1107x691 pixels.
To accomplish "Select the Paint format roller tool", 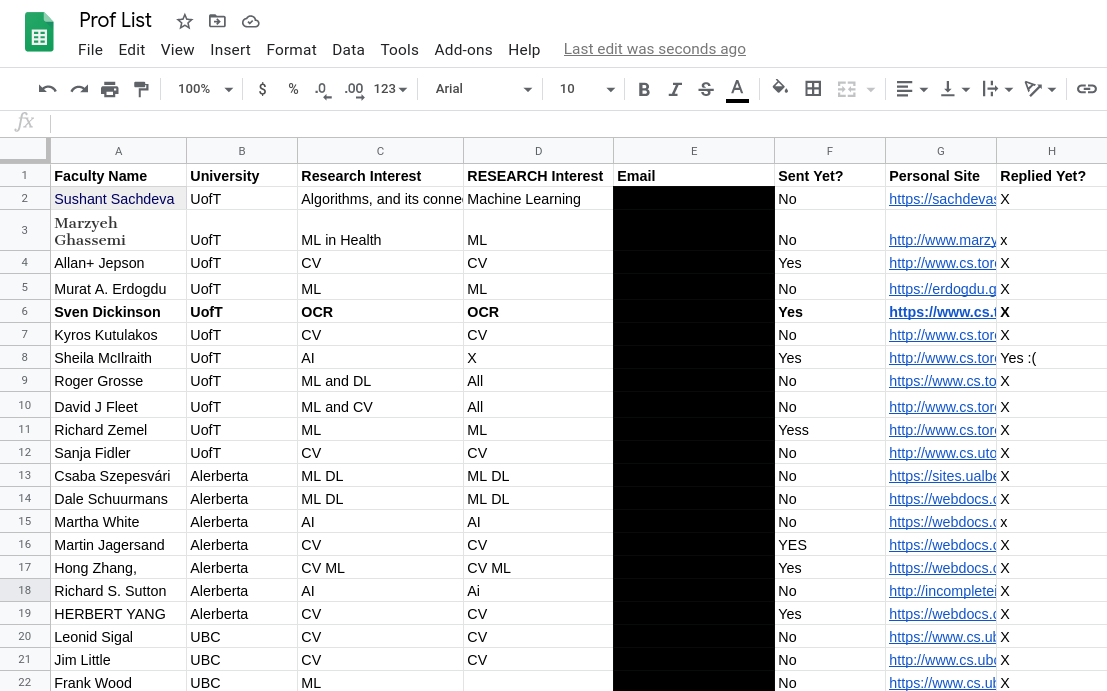I will tap(141, 89).
